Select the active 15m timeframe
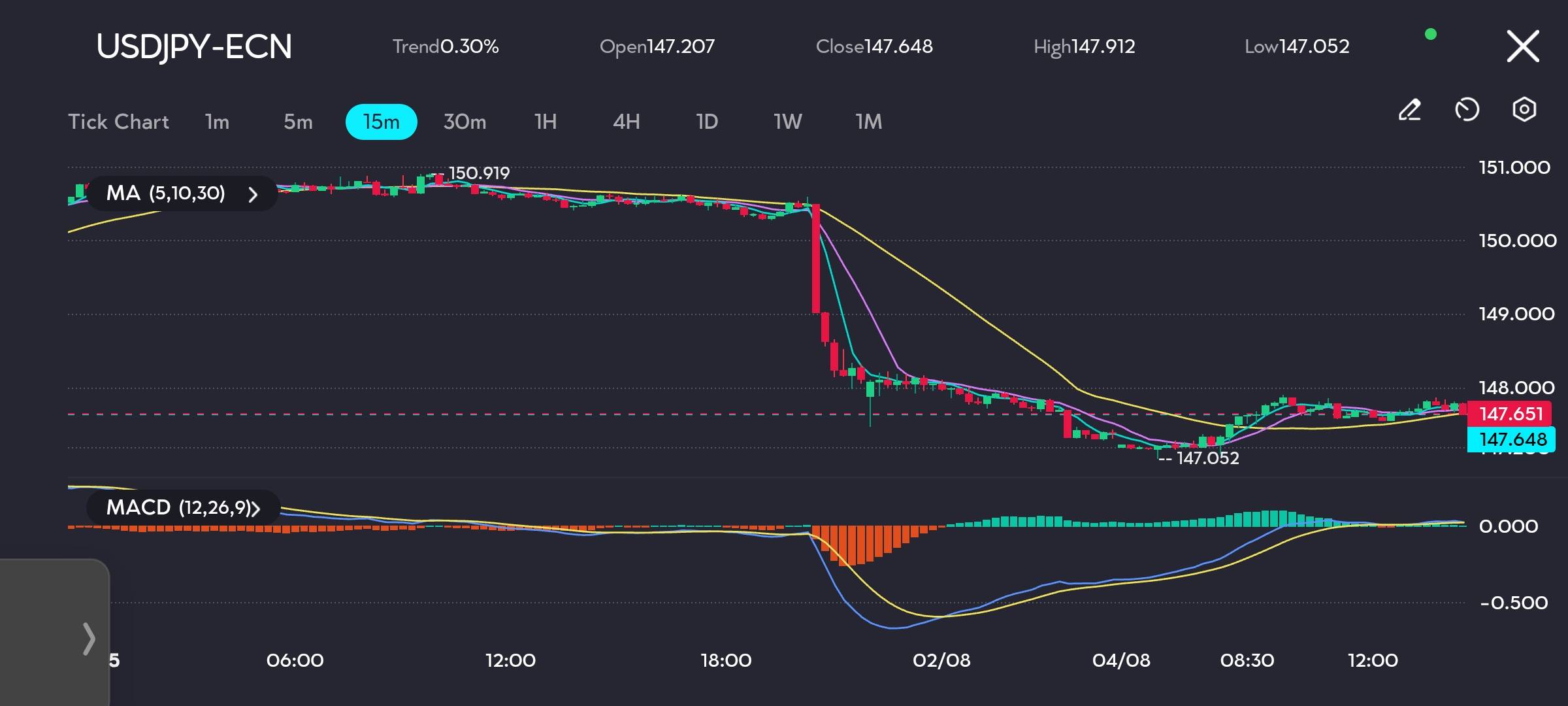The image size is (1568, 706). 381,122
